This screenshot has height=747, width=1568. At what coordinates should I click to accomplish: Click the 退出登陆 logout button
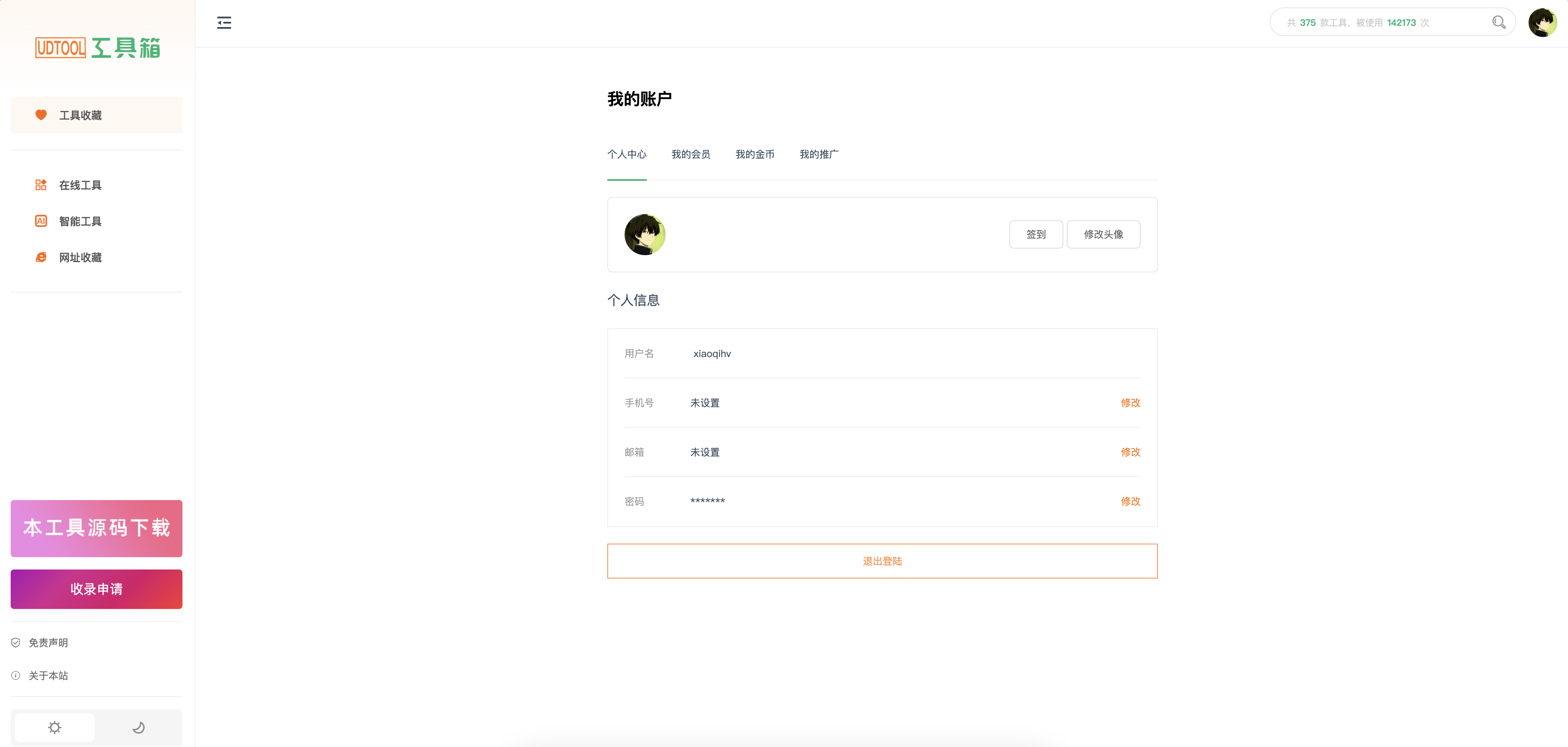click(x=882, y=561)
